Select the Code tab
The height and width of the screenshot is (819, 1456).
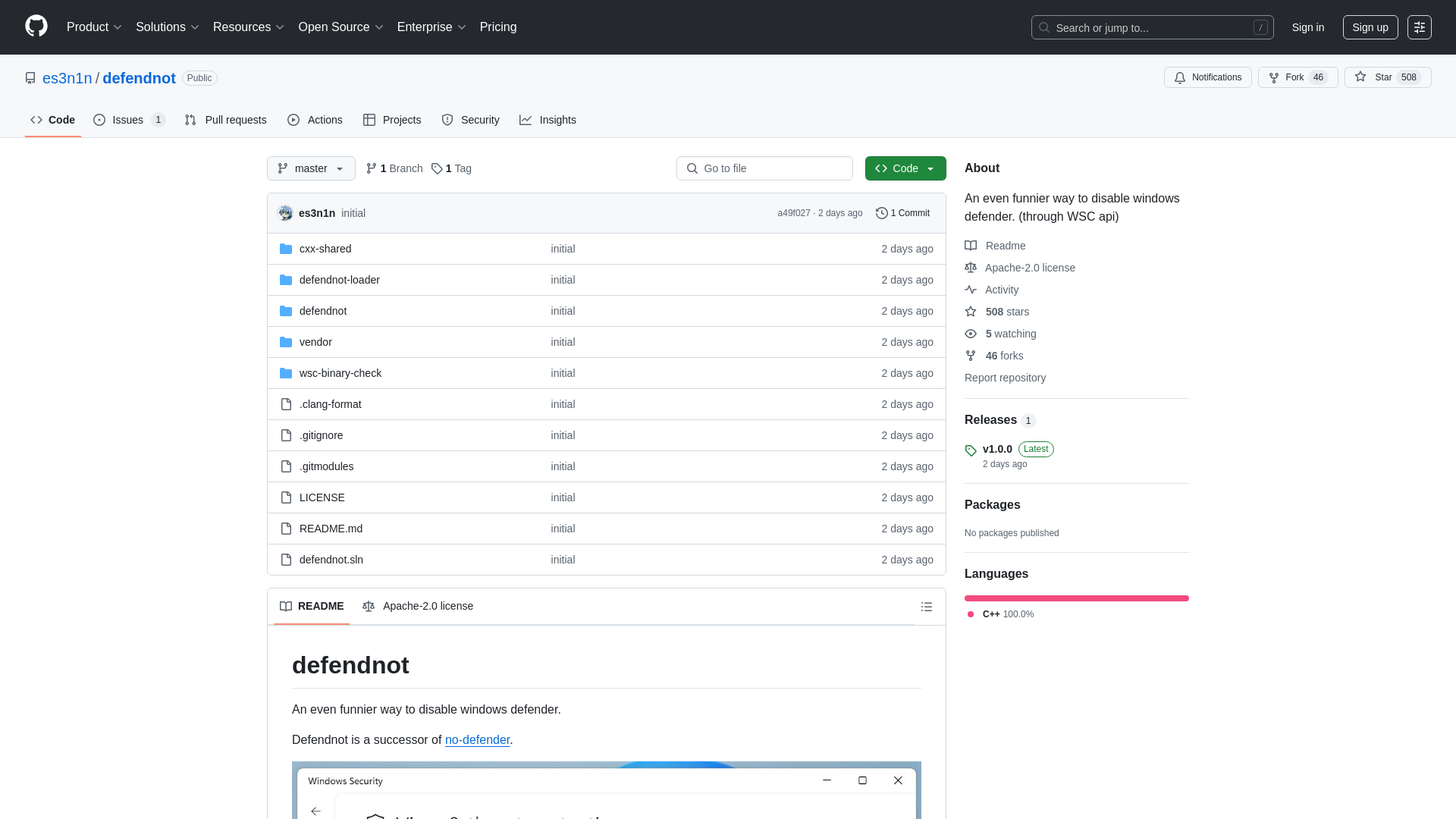52,120
